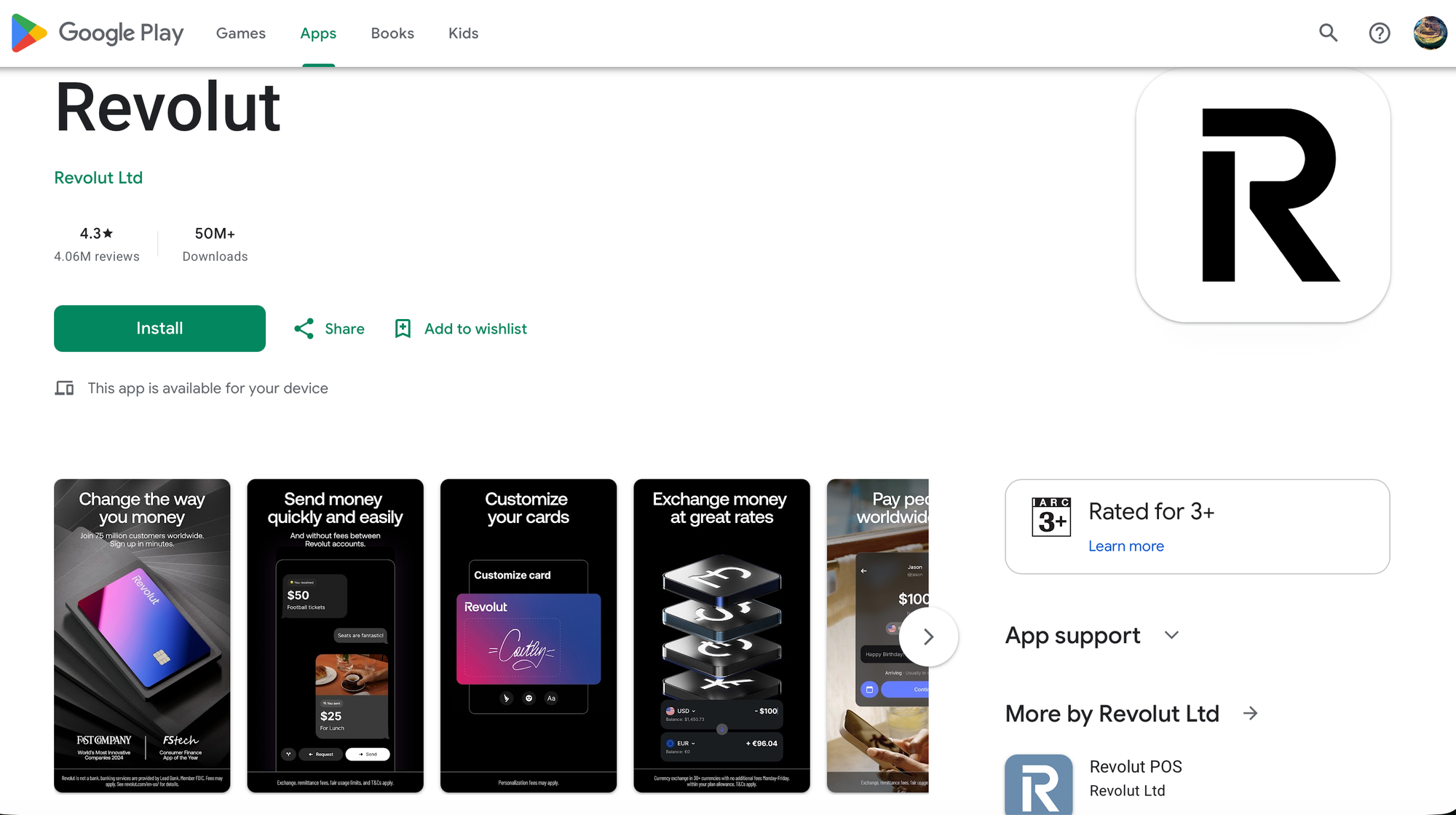Open the Revolut POS app listing title
1456x815 pixels.
pos(1136,767)
